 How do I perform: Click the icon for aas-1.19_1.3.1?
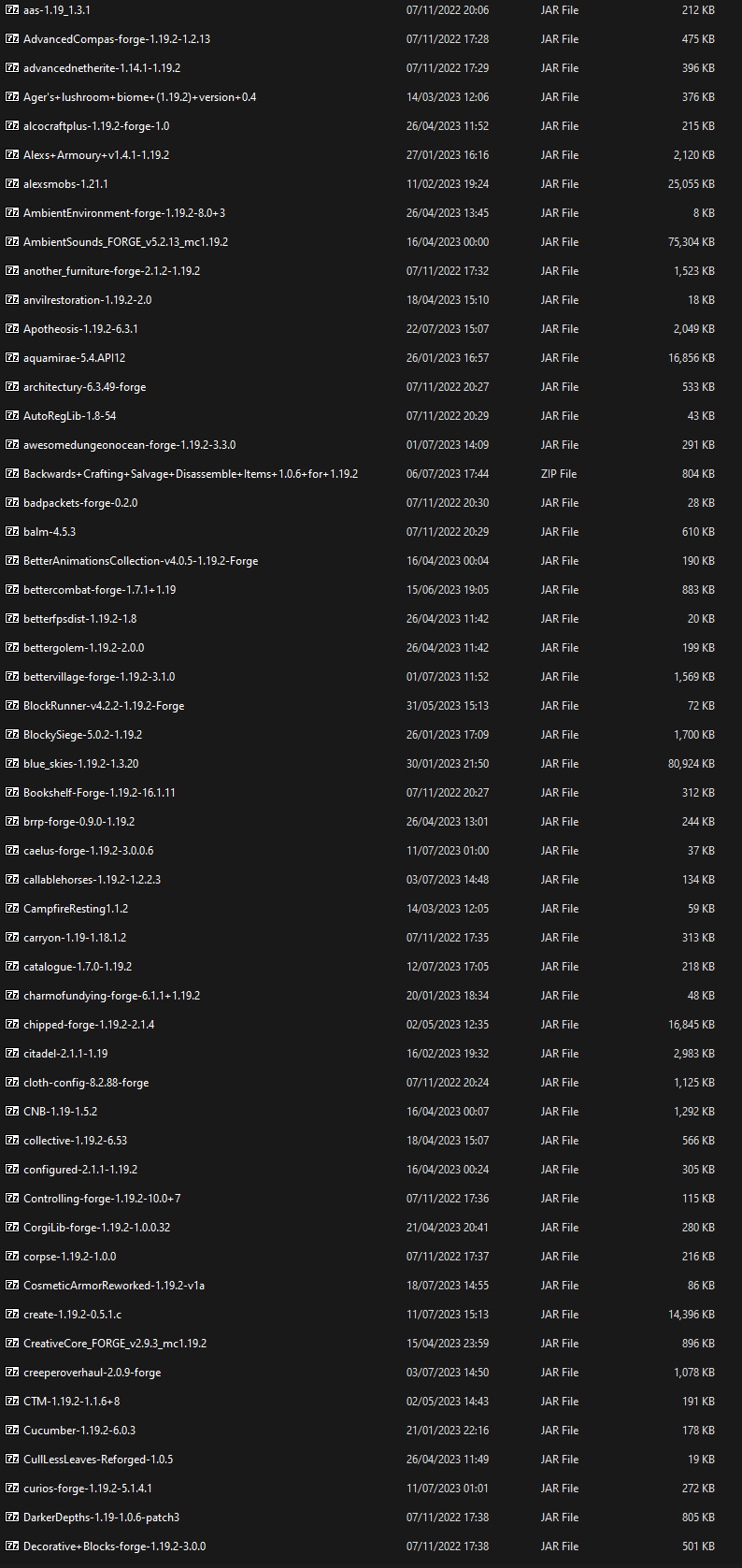coord(11,10)
